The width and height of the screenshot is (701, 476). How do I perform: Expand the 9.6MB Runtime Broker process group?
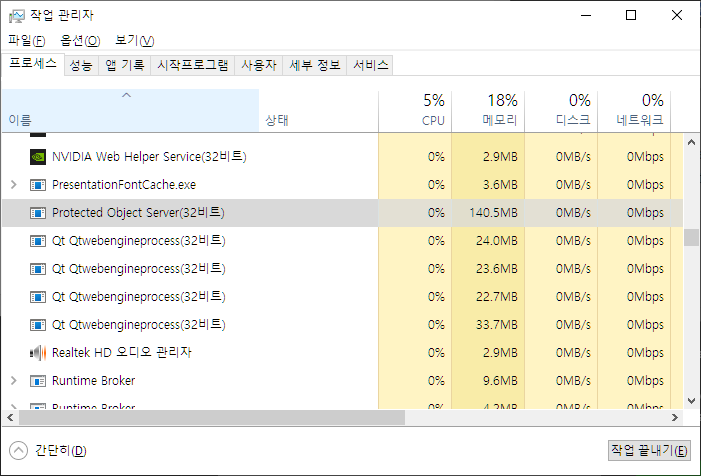[x=13, y=380]
